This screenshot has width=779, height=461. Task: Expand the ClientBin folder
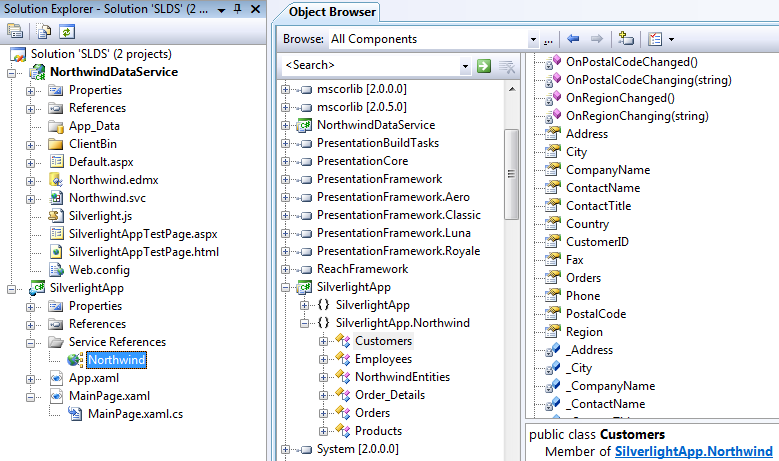31,145
